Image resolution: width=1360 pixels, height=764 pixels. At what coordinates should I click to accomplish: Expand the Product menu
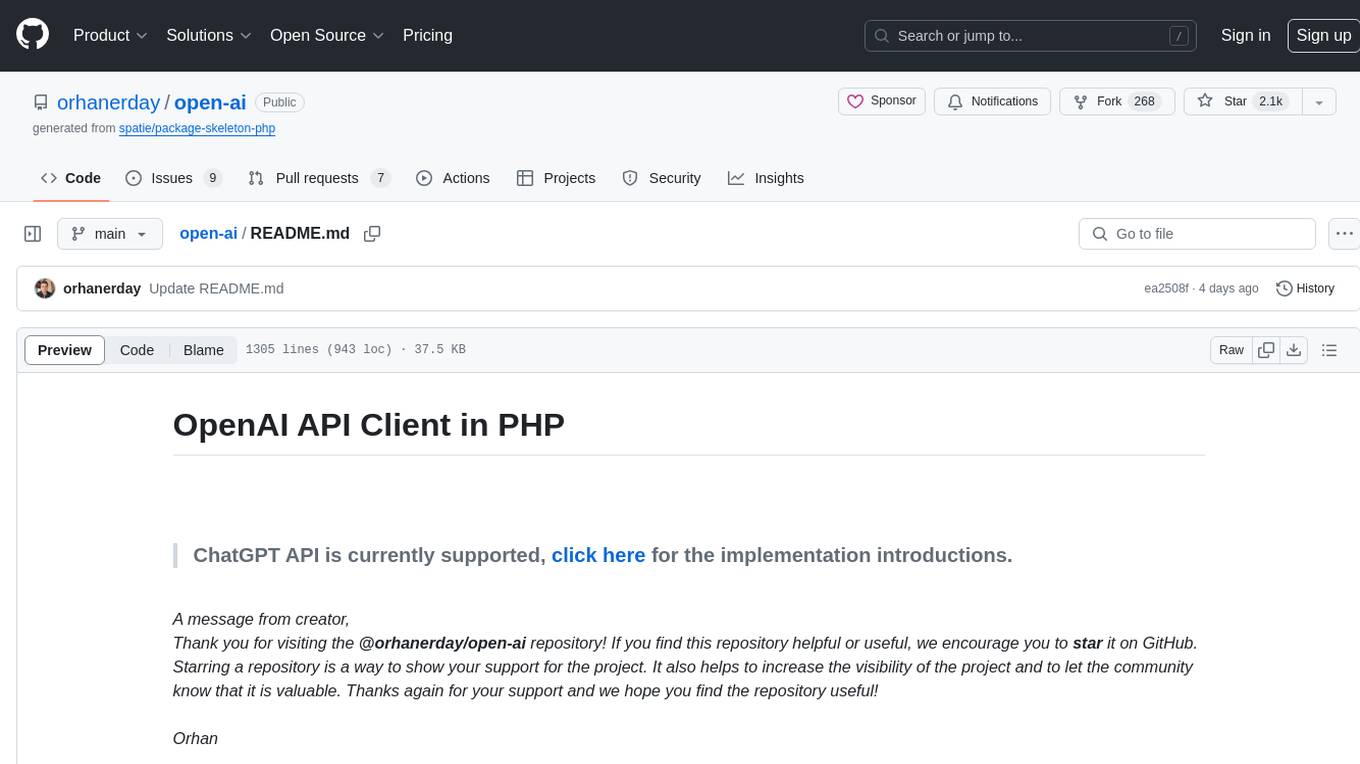coord(111,35)
